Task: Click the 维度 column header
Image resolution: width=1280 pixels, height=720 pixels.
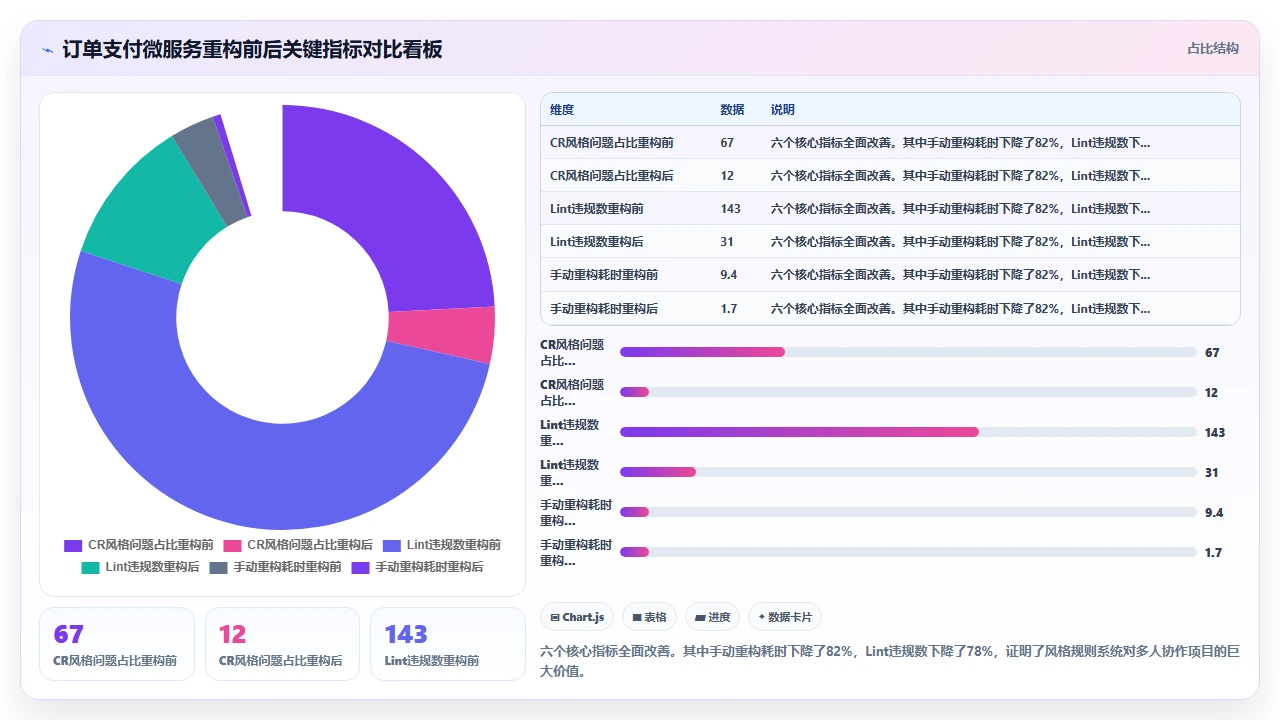Action: pyautogui.click(x=562, y=110)
